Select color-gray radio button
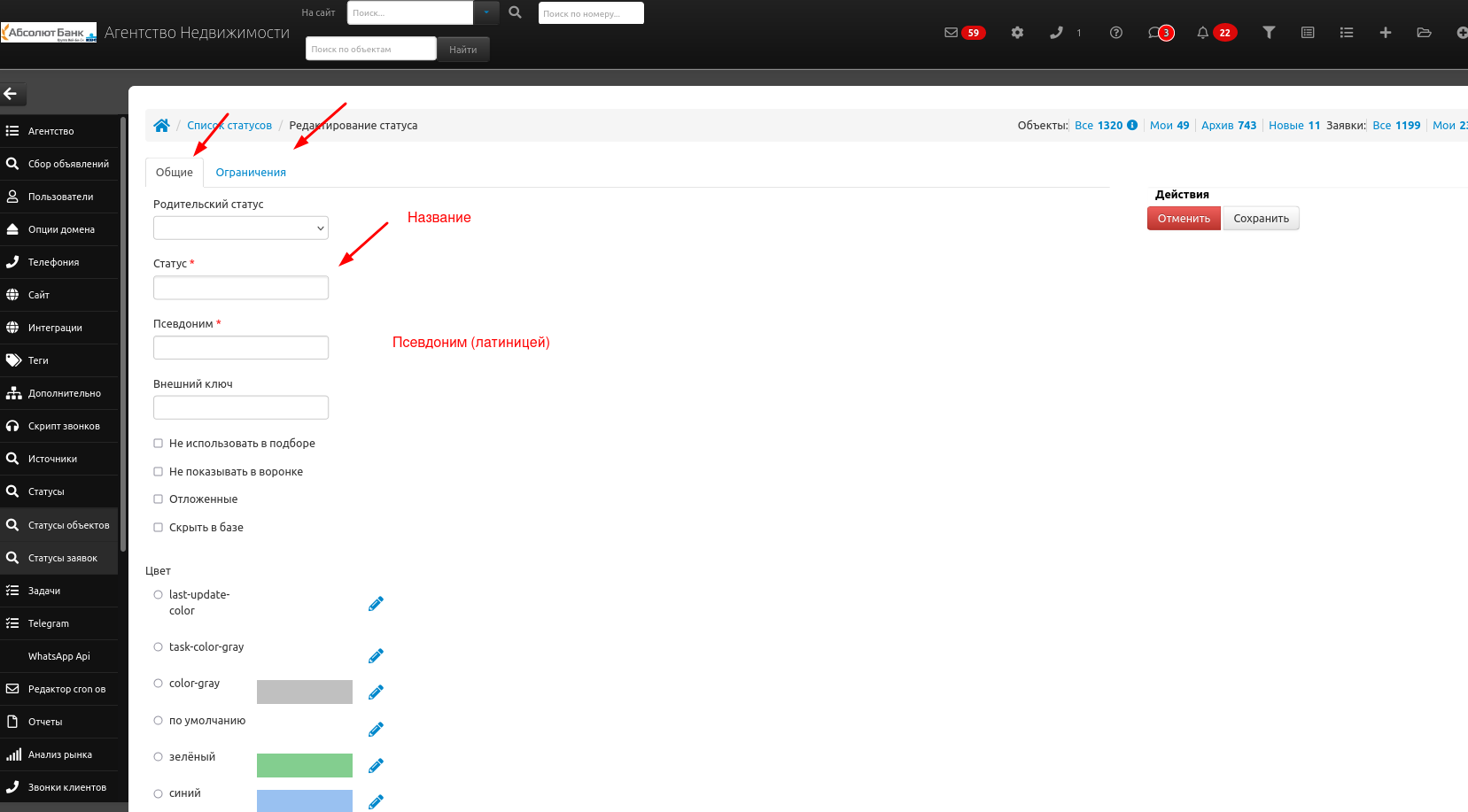The image size is (1468, 812). pos(159,684)
